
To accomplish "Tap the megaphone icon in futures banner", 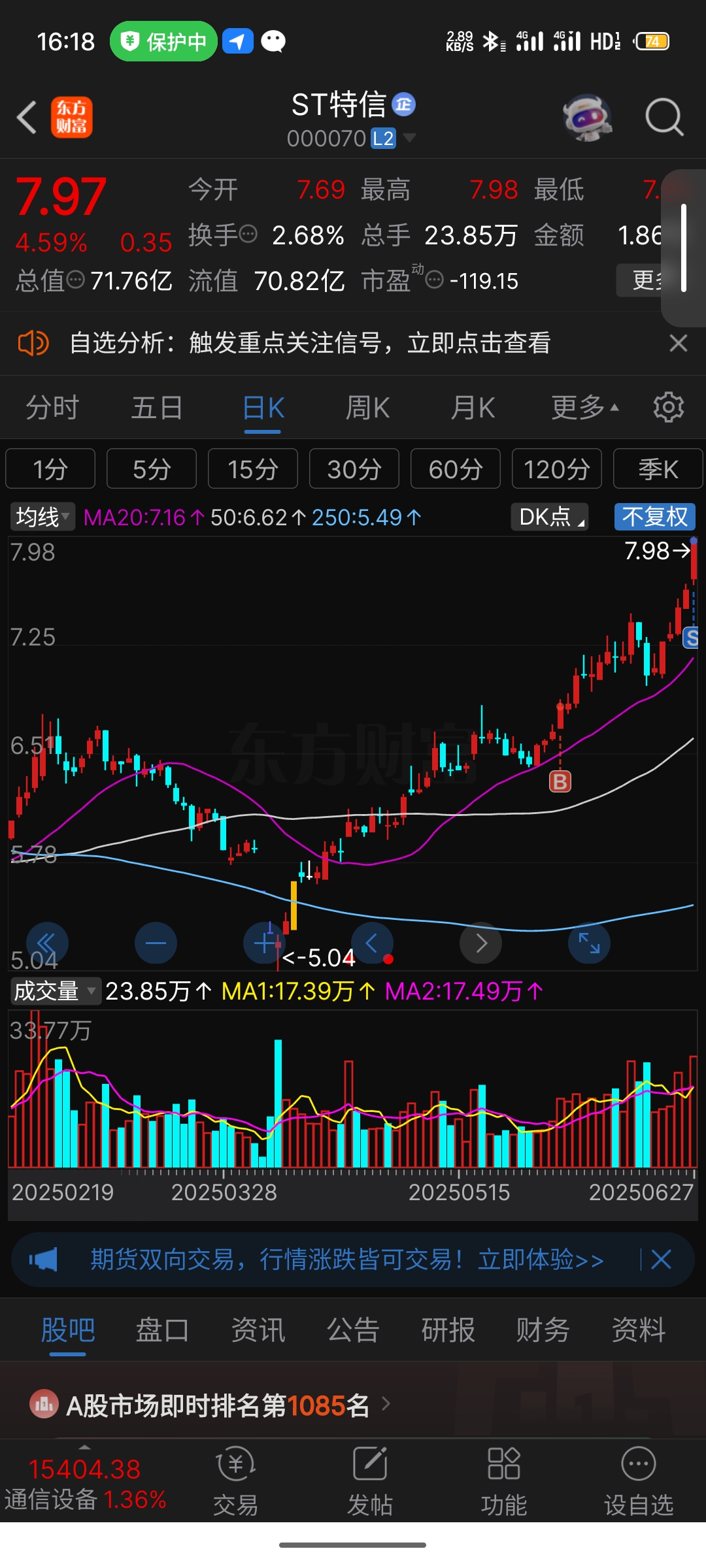I will pos(43,1259).
